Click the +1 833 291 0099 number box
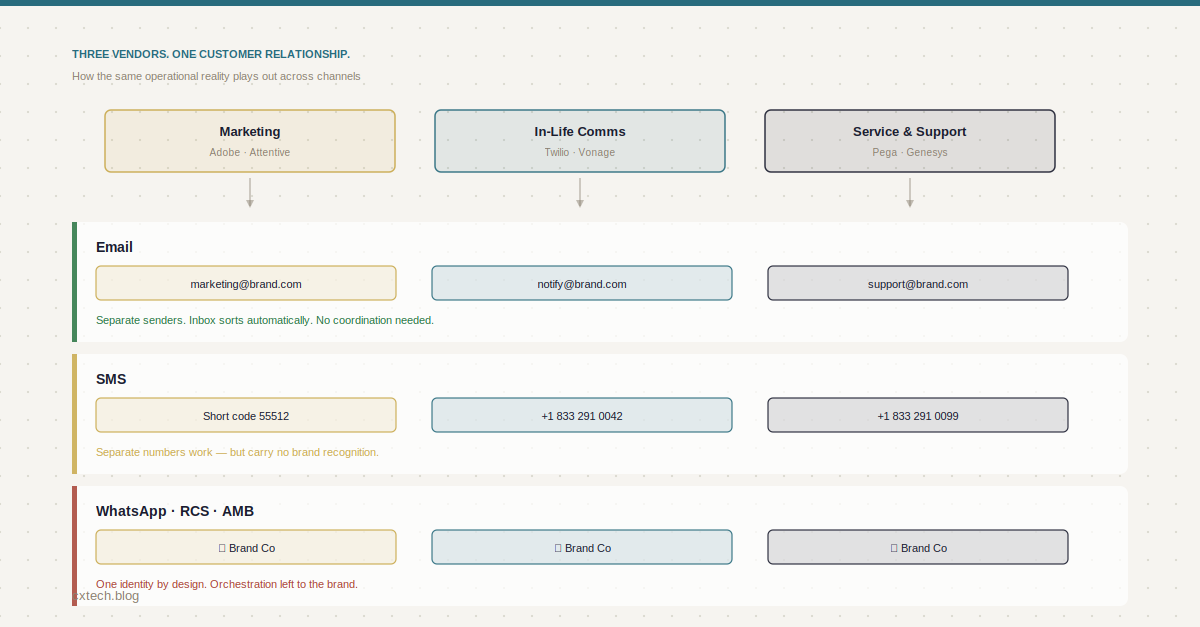Screen dimensions: 1200x627 (918, 415)
